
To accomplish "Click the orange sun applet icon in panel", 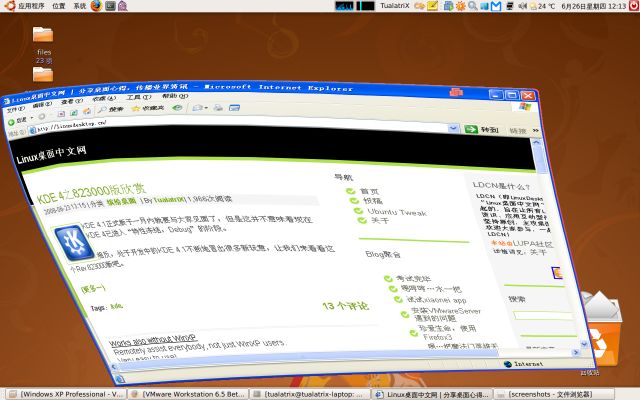I will point(460,6).
